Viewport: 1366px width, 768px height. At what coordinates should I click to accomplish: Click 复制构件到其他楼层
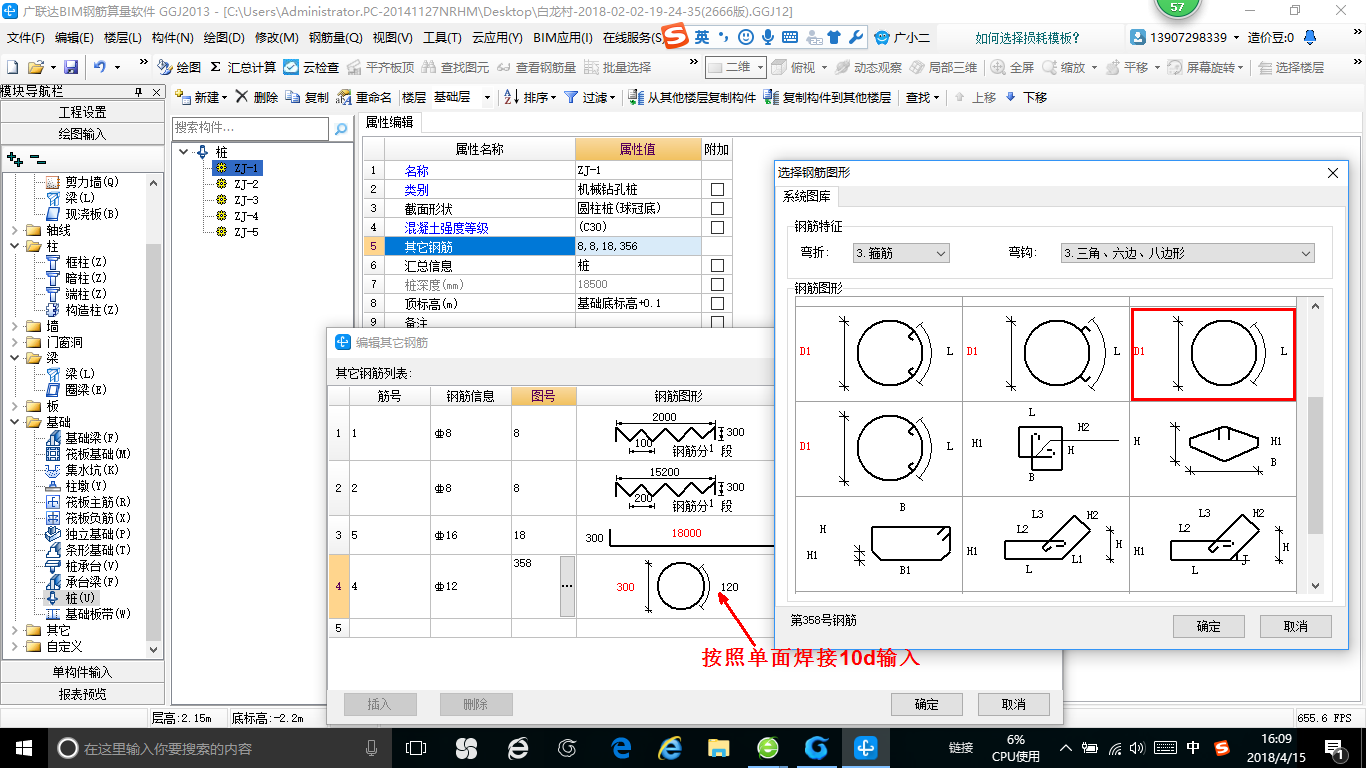[x=827, y=97]
